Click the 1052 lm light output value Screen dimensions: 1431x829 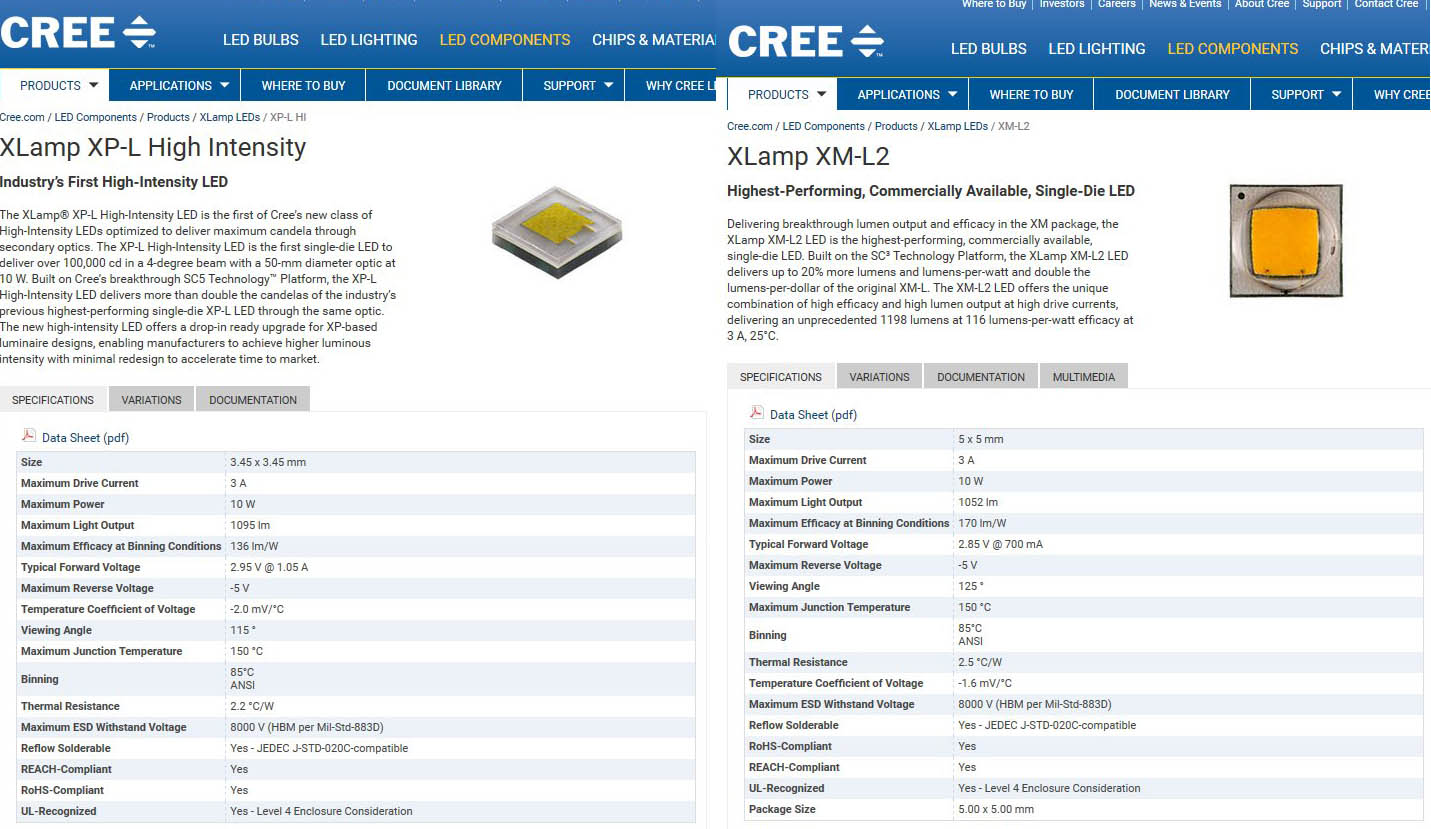click(x=978, y=502)
